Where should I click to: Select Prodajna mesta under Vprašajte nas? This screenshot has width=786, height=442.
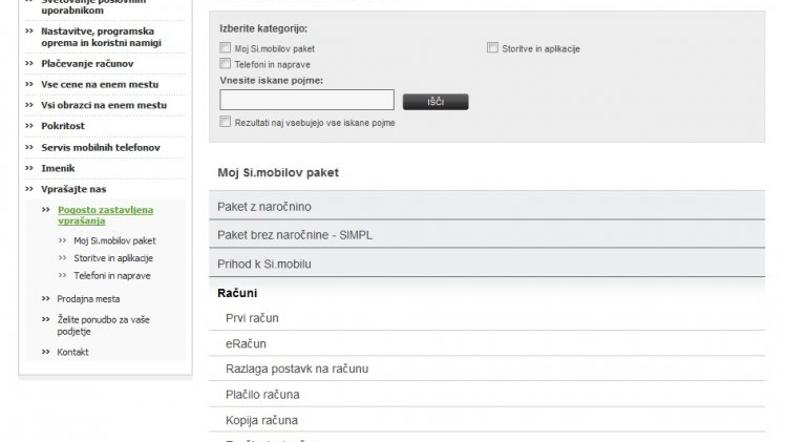pyautogui.click(x=88, y=298)
